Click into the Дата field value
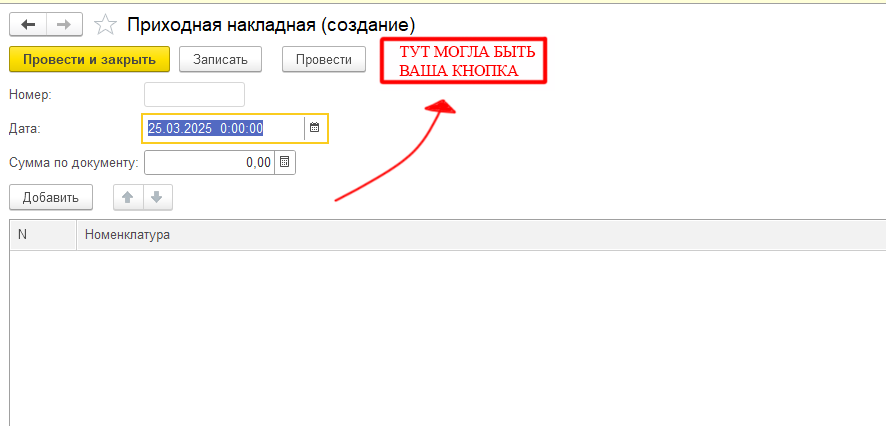The image size is (886, 426). click(x=224, y=128)
